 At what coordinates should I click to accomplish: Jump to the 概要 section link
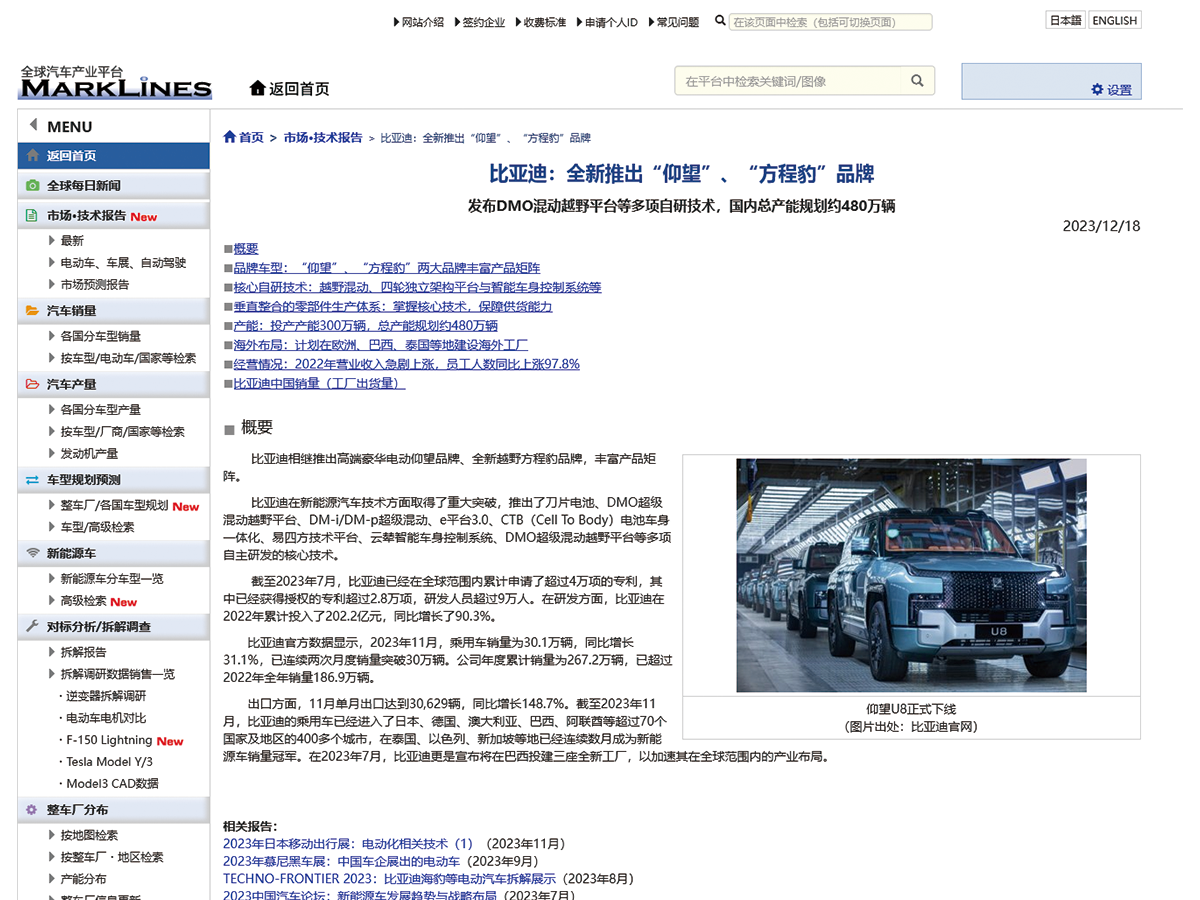[246, 249]
